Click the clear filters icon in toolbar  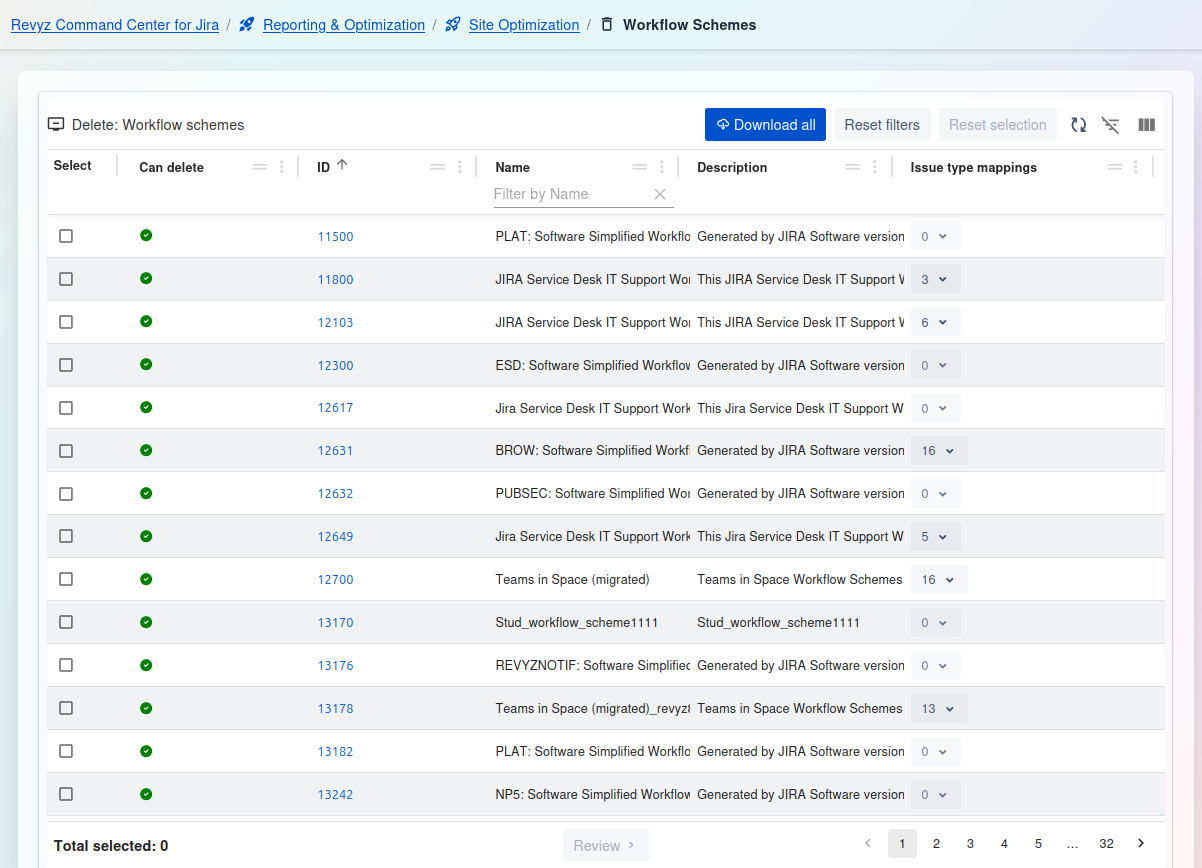[x=1110, y=125]
